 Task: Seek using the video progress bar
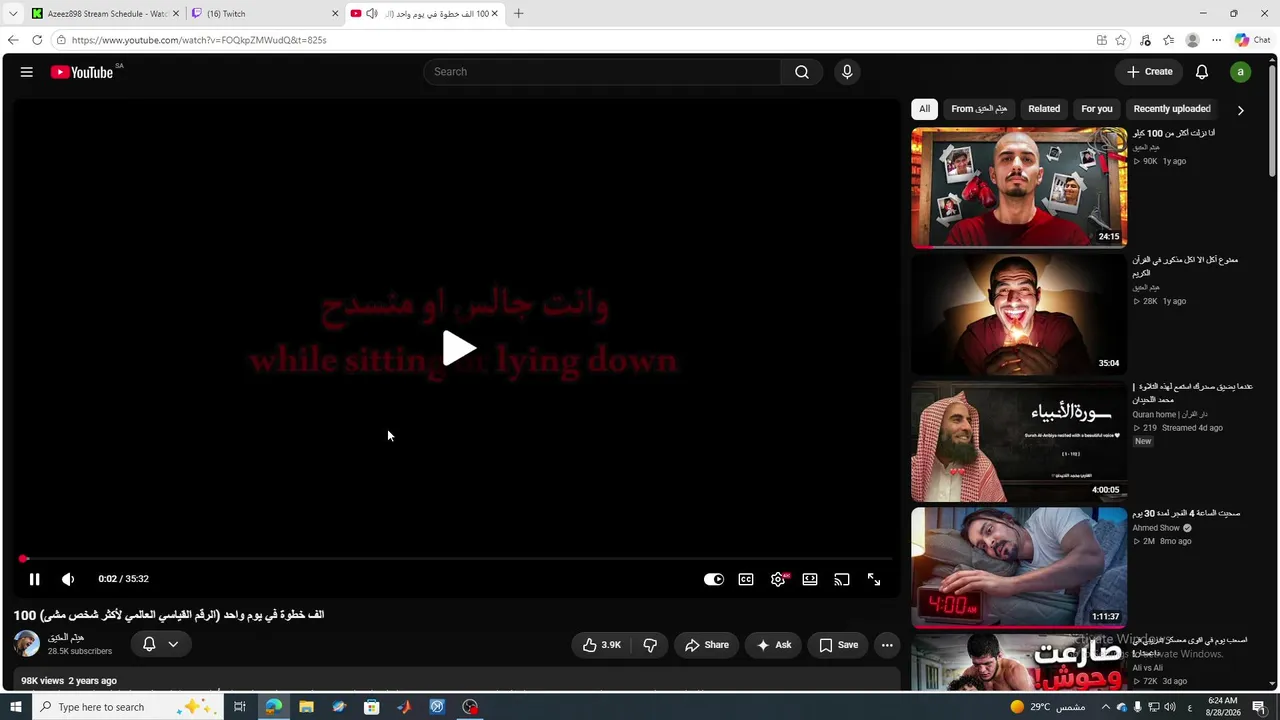[x=456, y=558]
